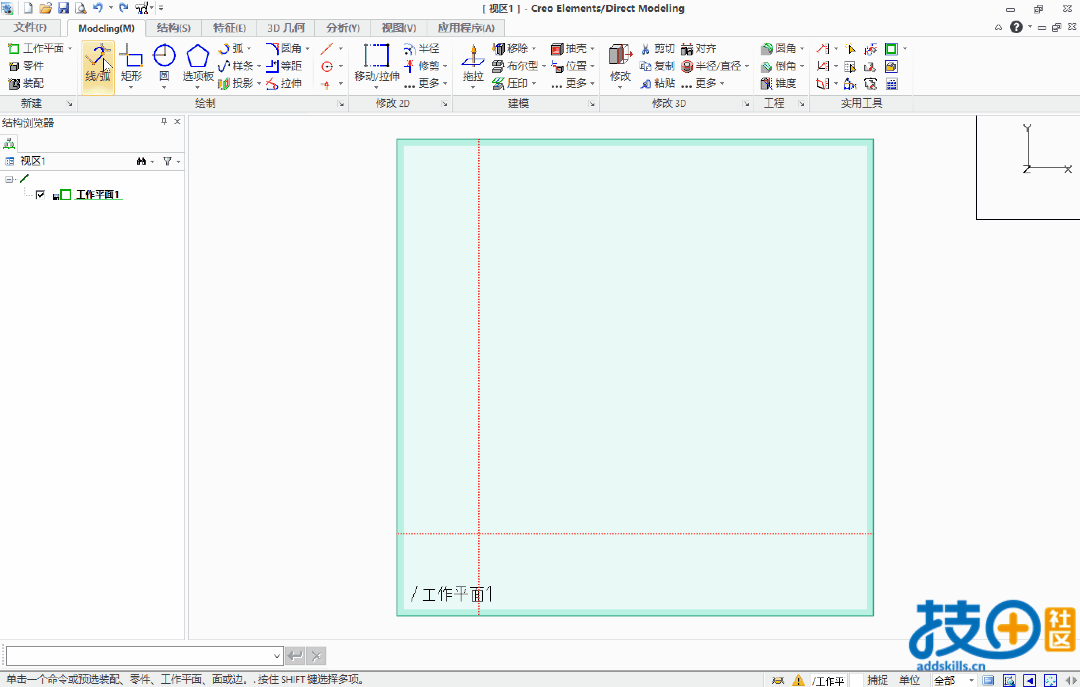Click into the command line input field
The width and height of the screenshot is (1080, 687).
click(139, 656)
